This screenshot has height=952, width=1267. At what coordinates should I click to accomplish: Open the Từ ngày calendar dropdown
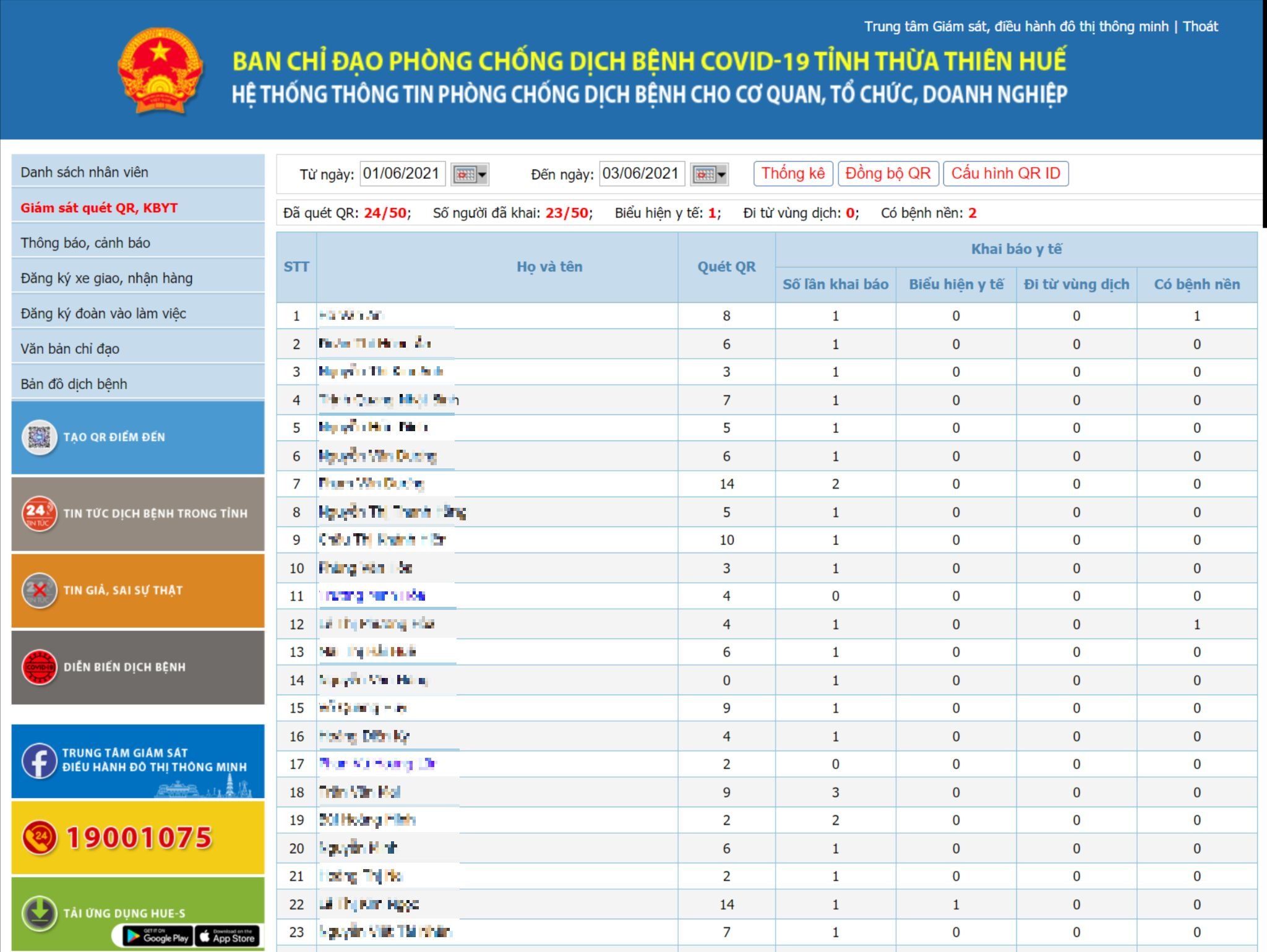[x=470, y=174]
